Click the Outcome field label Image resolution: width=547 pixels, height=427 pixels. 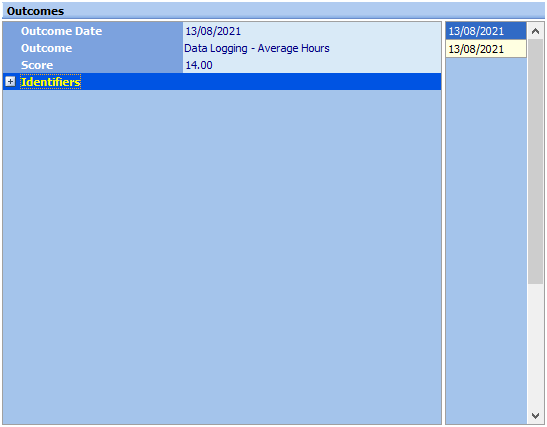coord(46,48)
